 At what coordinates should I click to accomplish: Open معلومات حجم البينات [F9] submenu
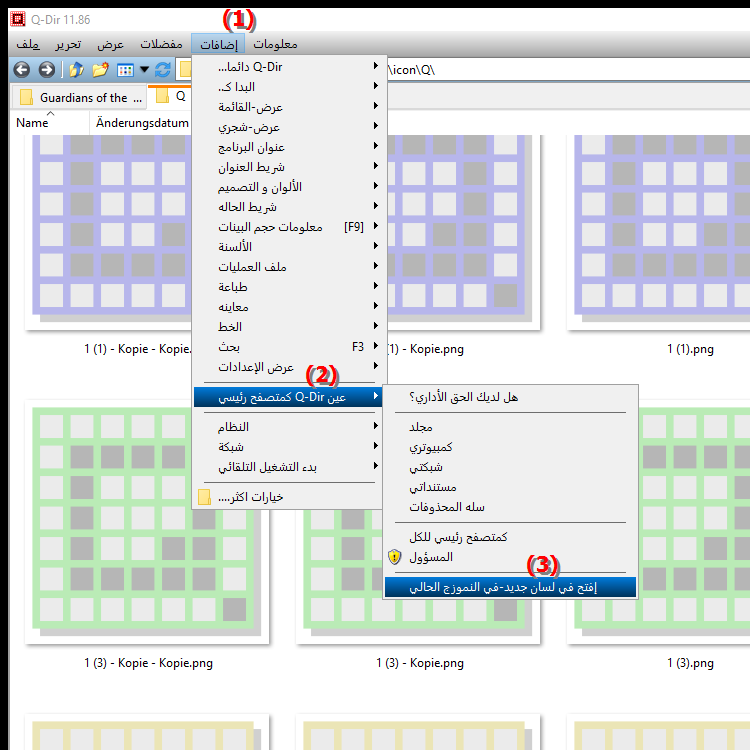click(x=288, y=227)
